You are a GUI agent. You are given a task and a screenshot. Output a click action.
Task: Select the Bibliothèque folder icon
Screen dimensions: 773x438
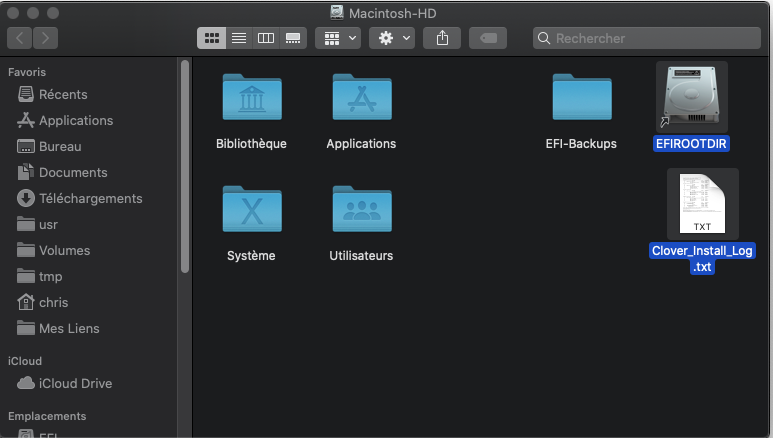(252, 97)
